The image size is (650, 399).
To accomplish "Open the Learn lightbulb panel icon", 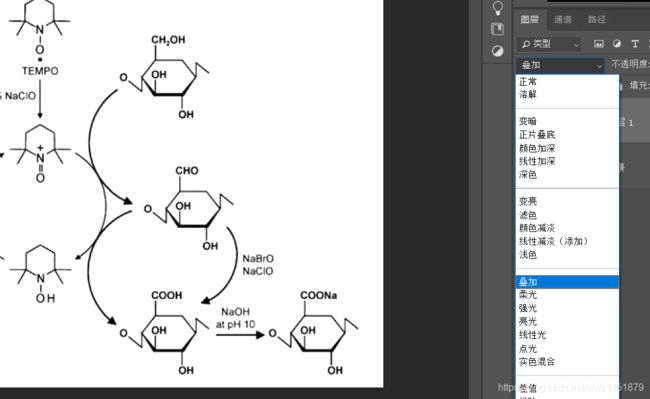I will tap(497, 7).
